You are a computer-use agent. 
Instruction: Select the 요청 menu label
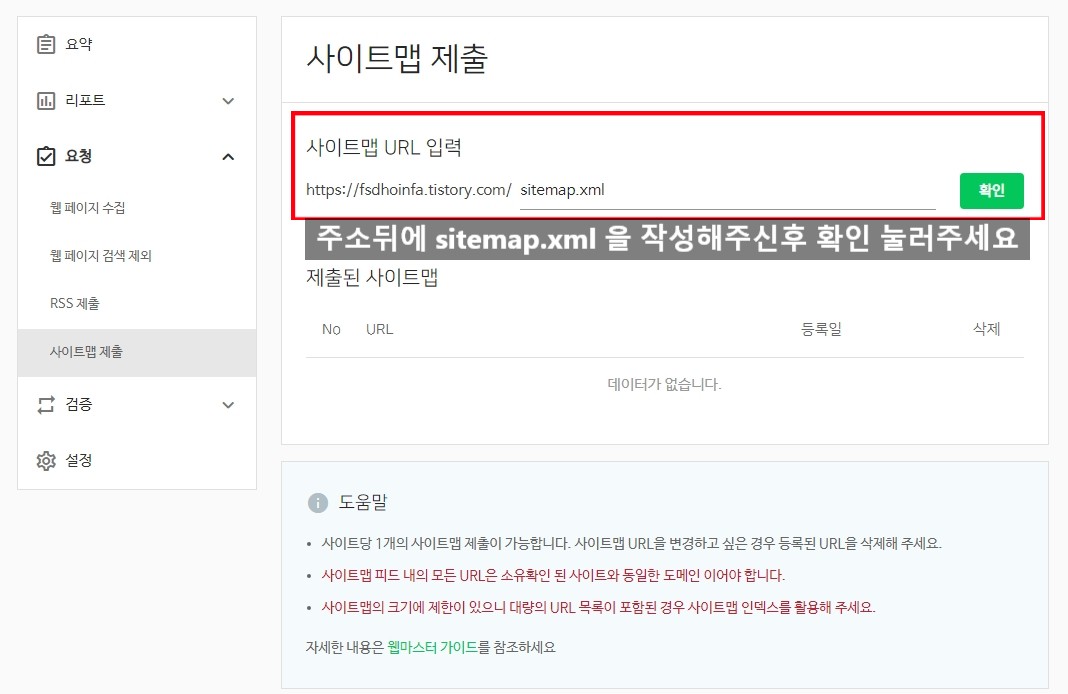[x=78, y=156]
